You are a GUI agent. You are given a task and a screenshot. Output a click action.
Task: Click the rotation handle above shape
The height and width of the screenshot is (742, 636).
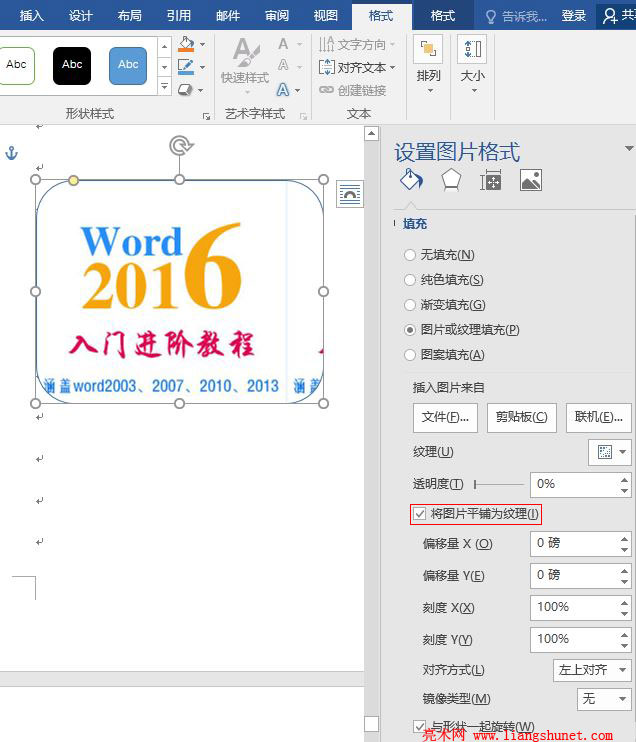pyautogui.click(x=180, y=145)
